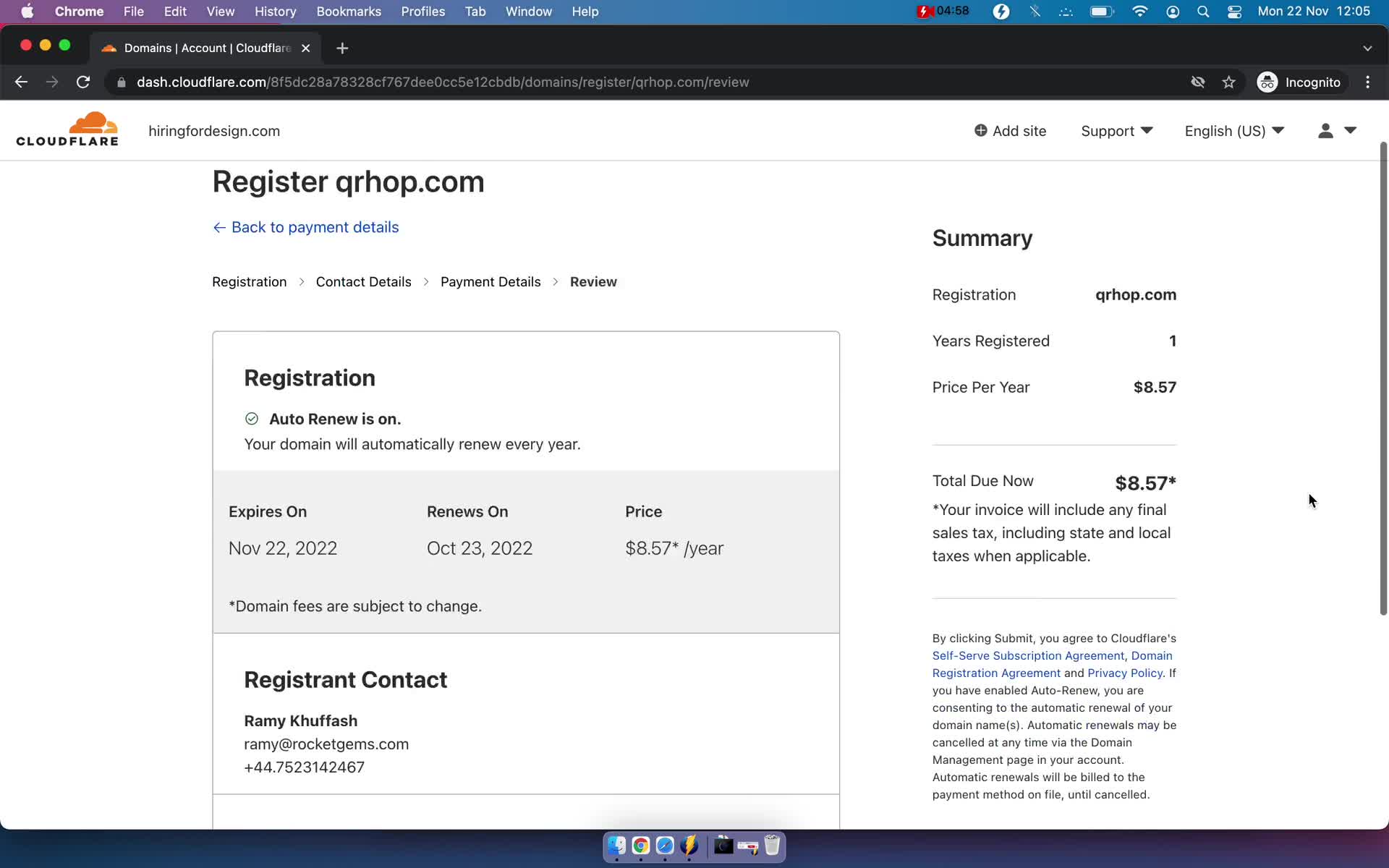Click the hiringfordesign.com site selector
Image resolution: width=1389 pixels, height=868 pixels.
(213, 130)
